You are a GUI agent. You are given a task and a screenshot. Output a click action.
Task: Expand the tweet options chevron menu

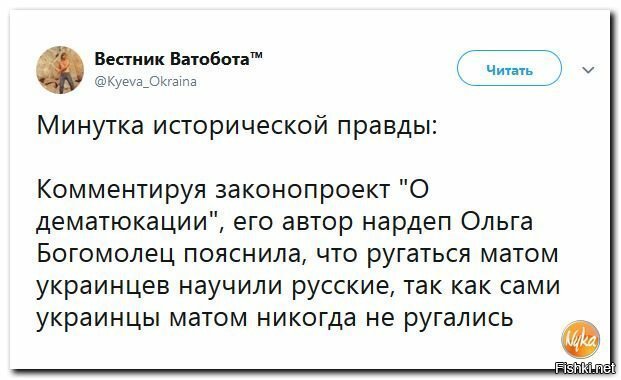click(x=589, y=70)
